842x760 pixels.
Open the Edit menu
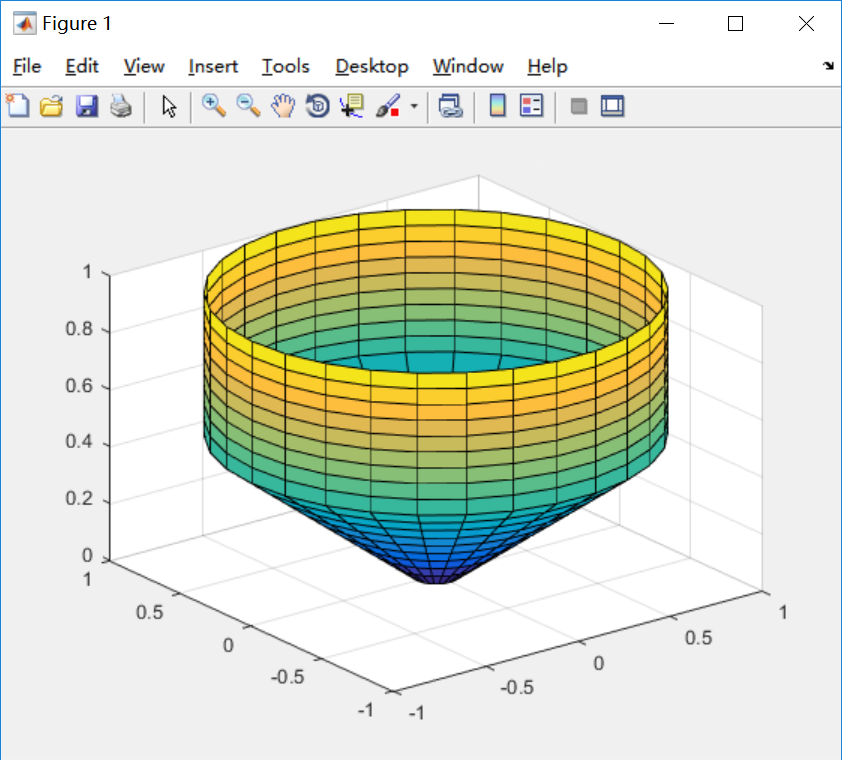[x=82, y=67]
